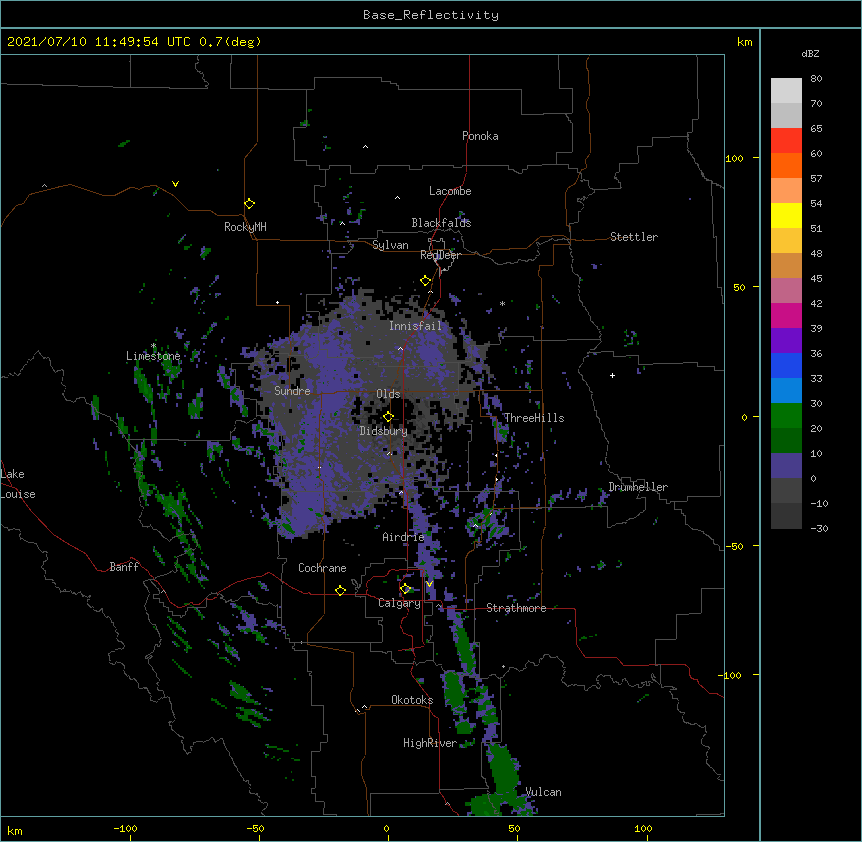Click the Strathmore town label
862x842 pixels.
(516, 608)
